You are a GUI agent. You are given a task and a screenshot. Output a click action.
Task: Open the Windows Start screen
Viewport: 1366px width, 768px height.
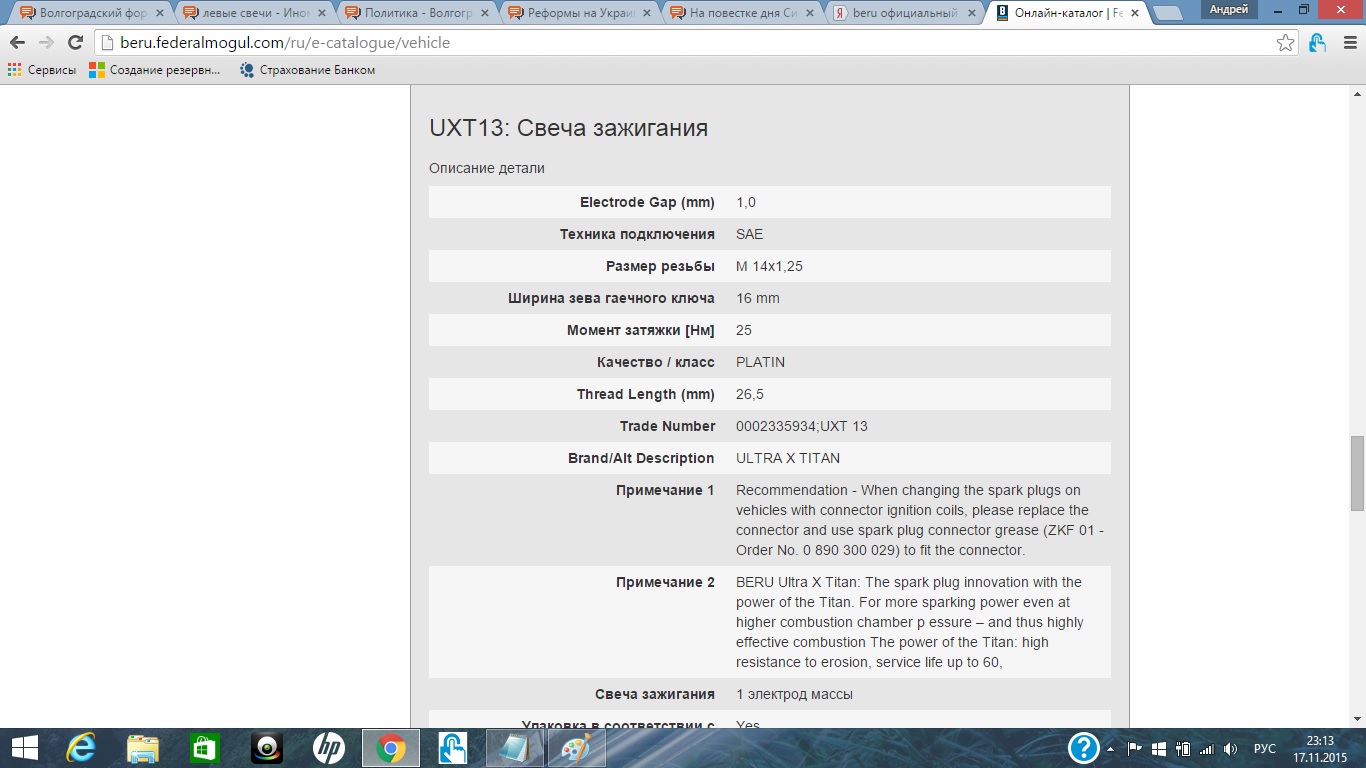pos(25,748)
